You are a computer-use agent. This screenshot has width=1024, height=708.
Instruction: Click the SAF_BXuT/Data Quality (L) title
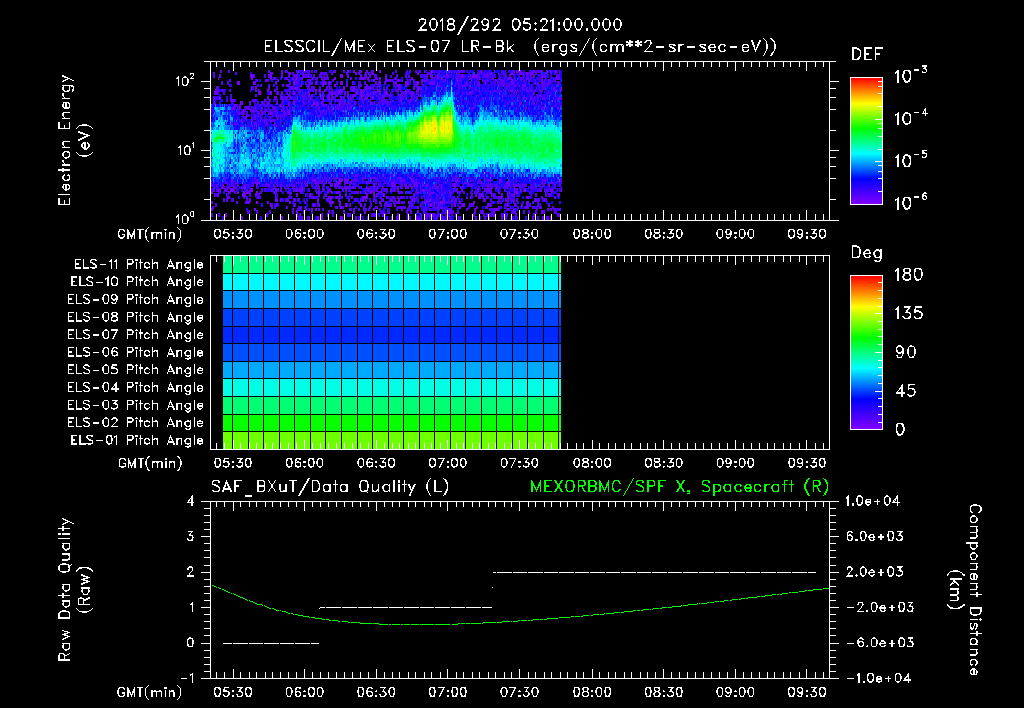(330, 487)
